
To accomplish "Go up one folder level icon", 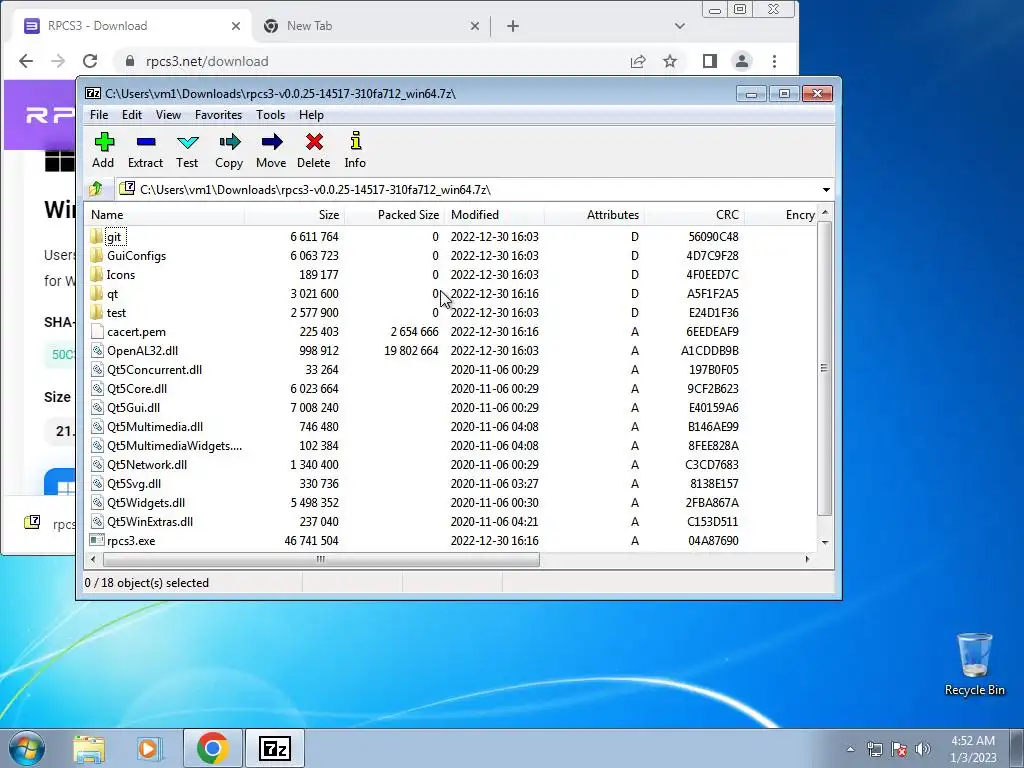I will click(x=96, y=189).
